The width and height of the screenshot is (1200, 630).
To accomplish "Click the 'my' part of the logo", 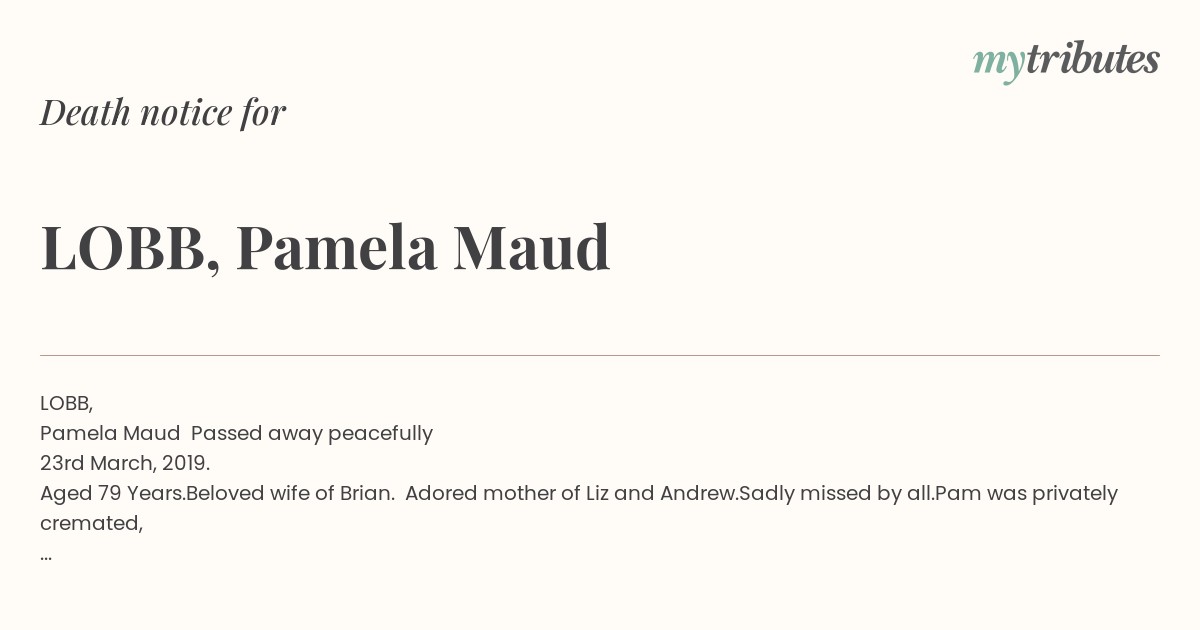I will [x=999, y=65].
